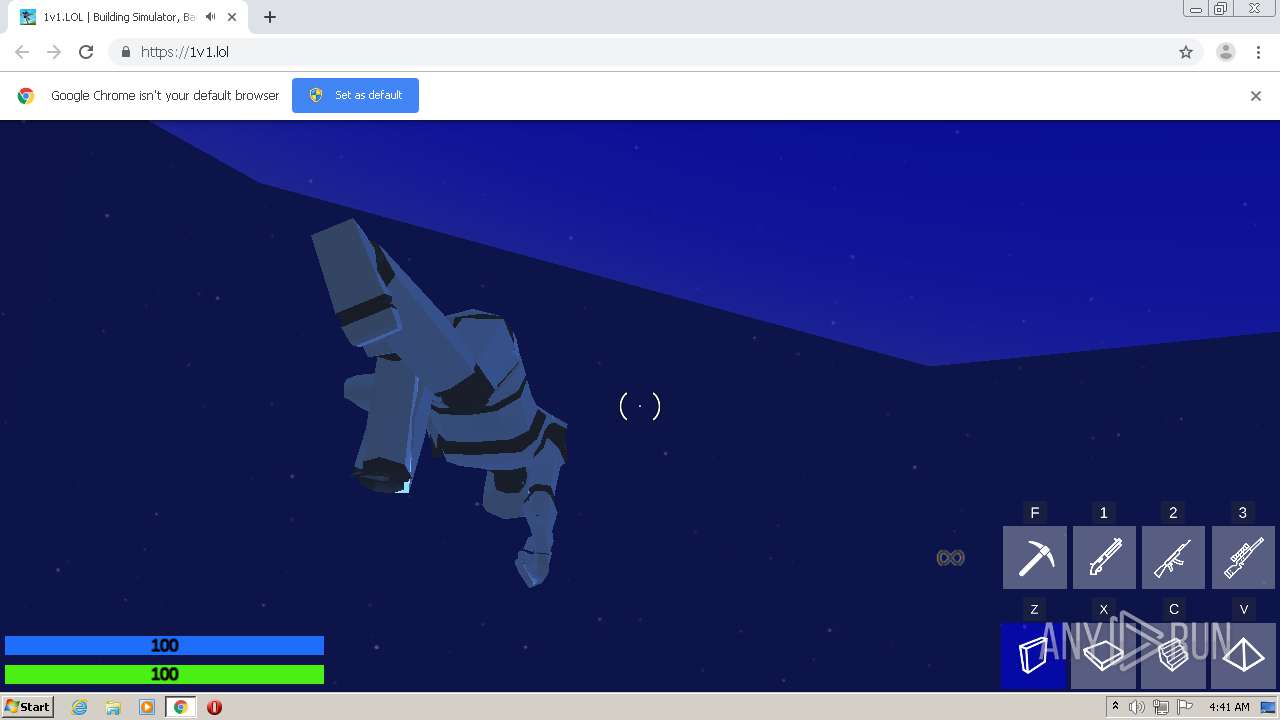This screenshot has height=720, width=1280.
Task: Click the infinity ammo indicator
Action: pyautogui.click(x=950, y=558)
